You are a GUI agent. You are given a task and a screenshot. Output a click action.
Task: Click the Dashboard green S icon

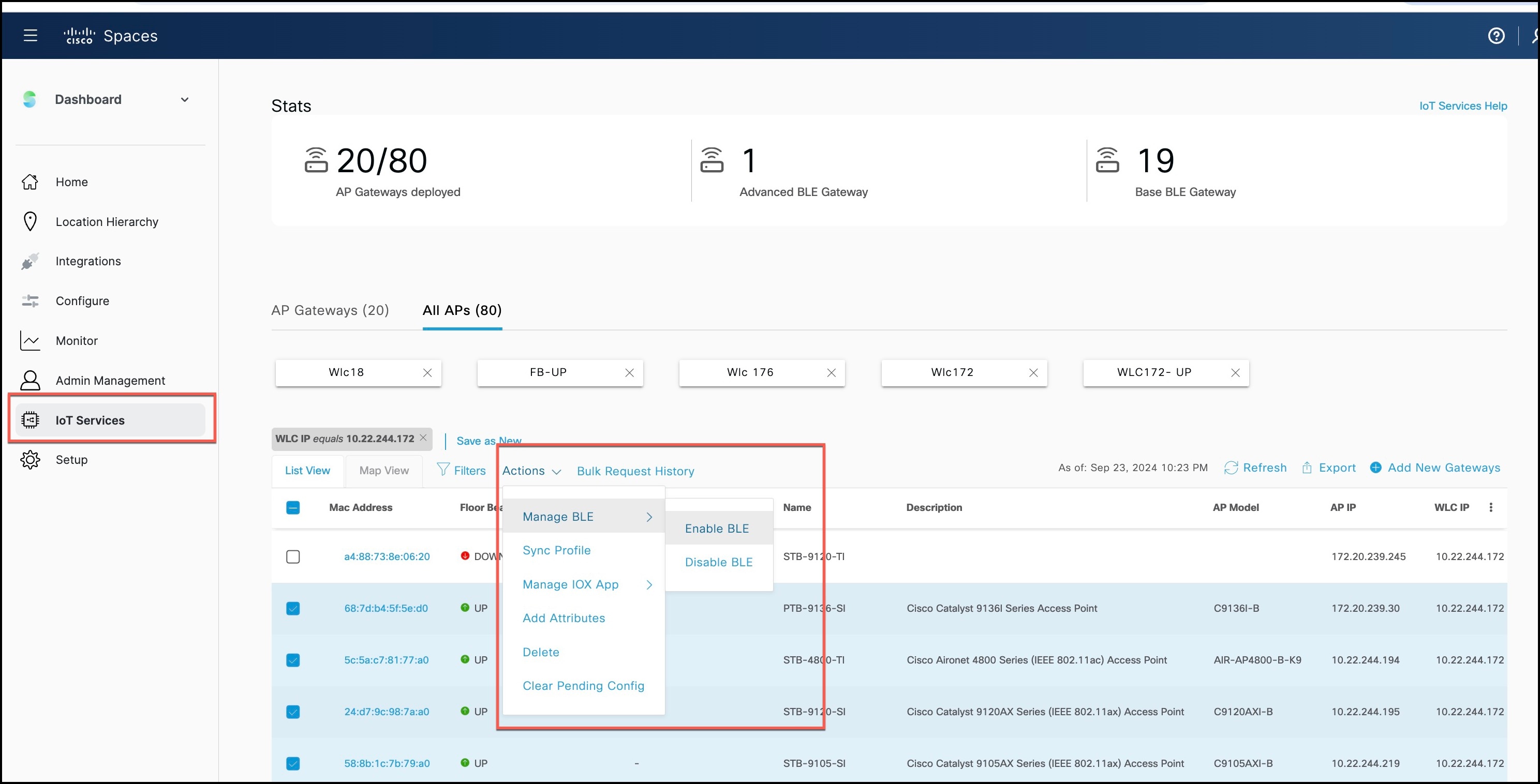29,99
